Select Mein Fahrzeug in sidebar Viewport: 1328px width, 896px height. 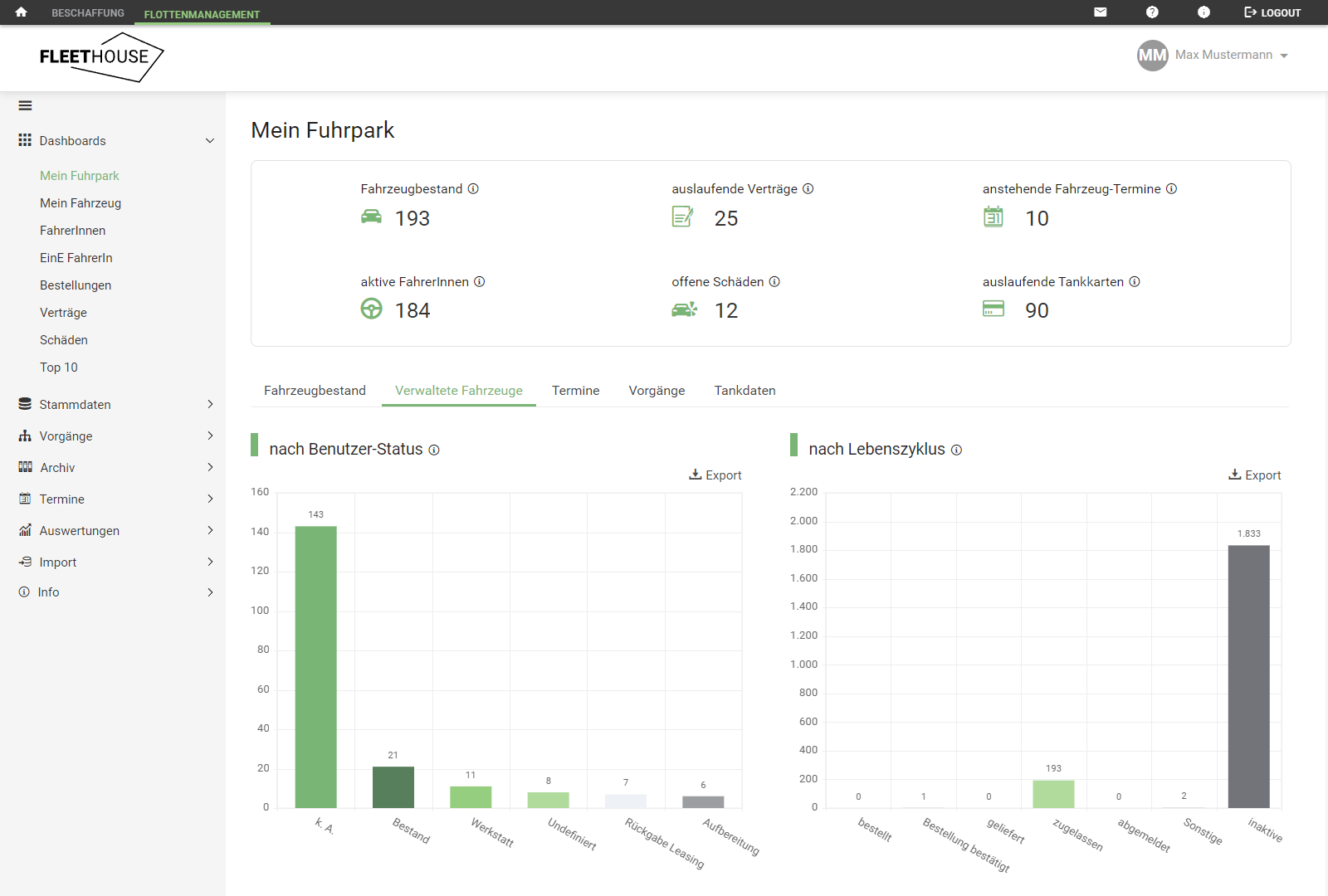tap(81, 203)
